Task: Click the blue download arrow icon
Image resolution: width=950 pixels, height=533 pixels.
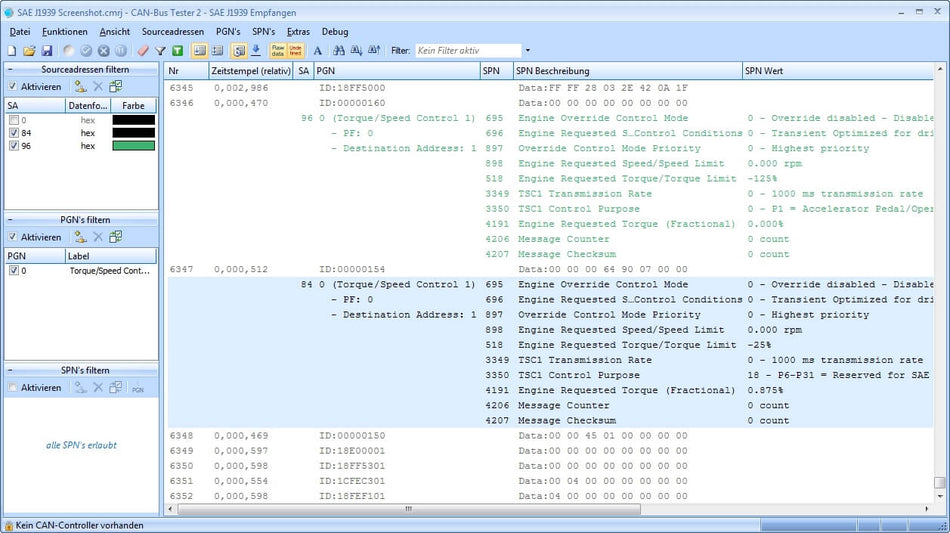Action: [256, 50]
